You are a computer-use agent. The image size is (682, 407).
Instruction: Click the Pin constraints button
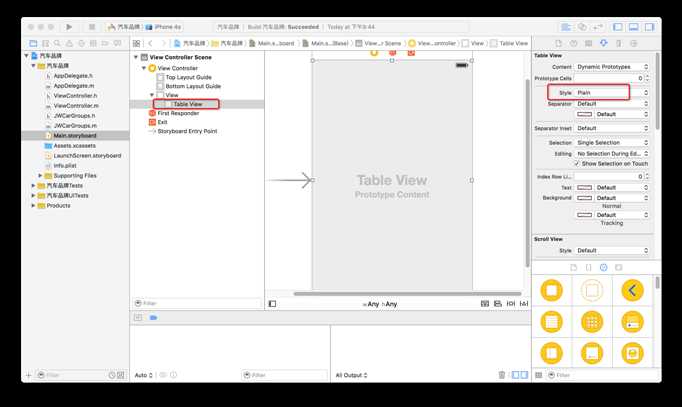click(x=511, y=304)
